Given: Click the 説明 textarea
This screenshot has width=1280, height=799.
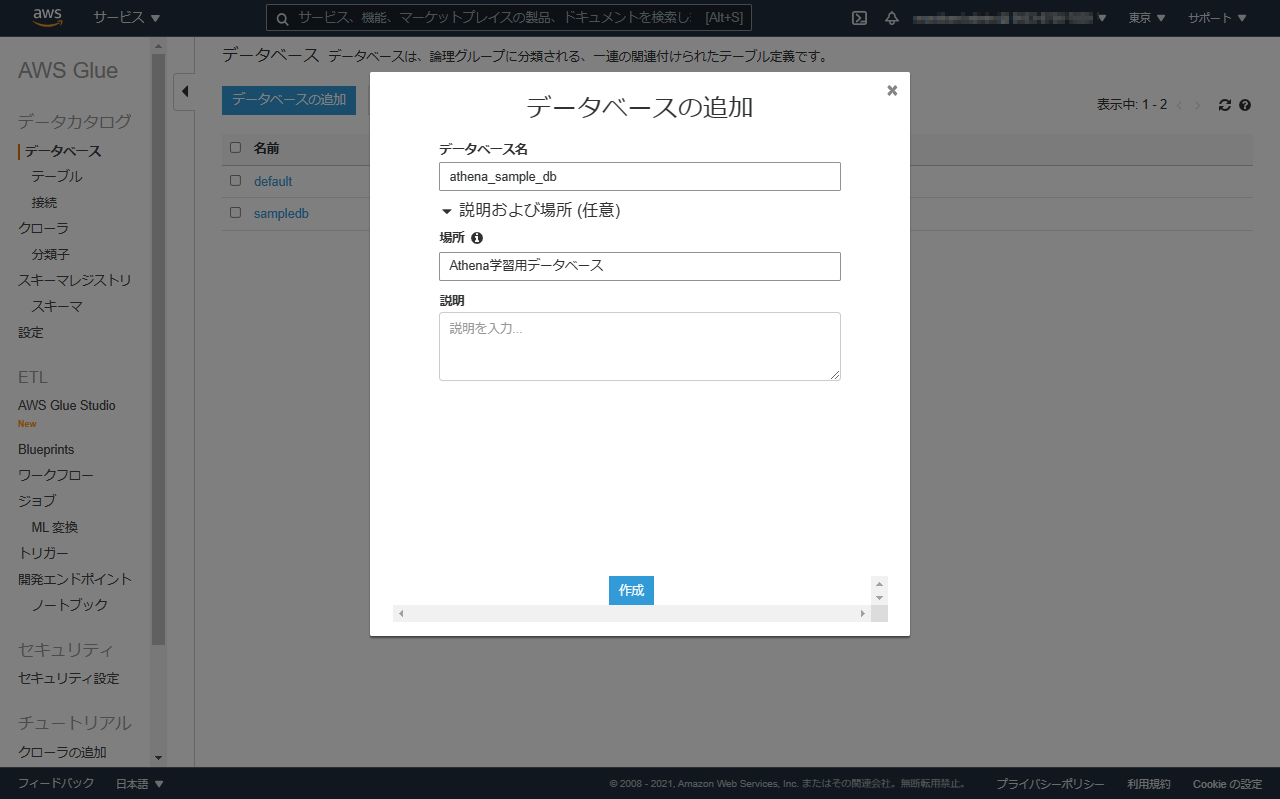Looking at the screenshot, I should (x=640, y=346).
